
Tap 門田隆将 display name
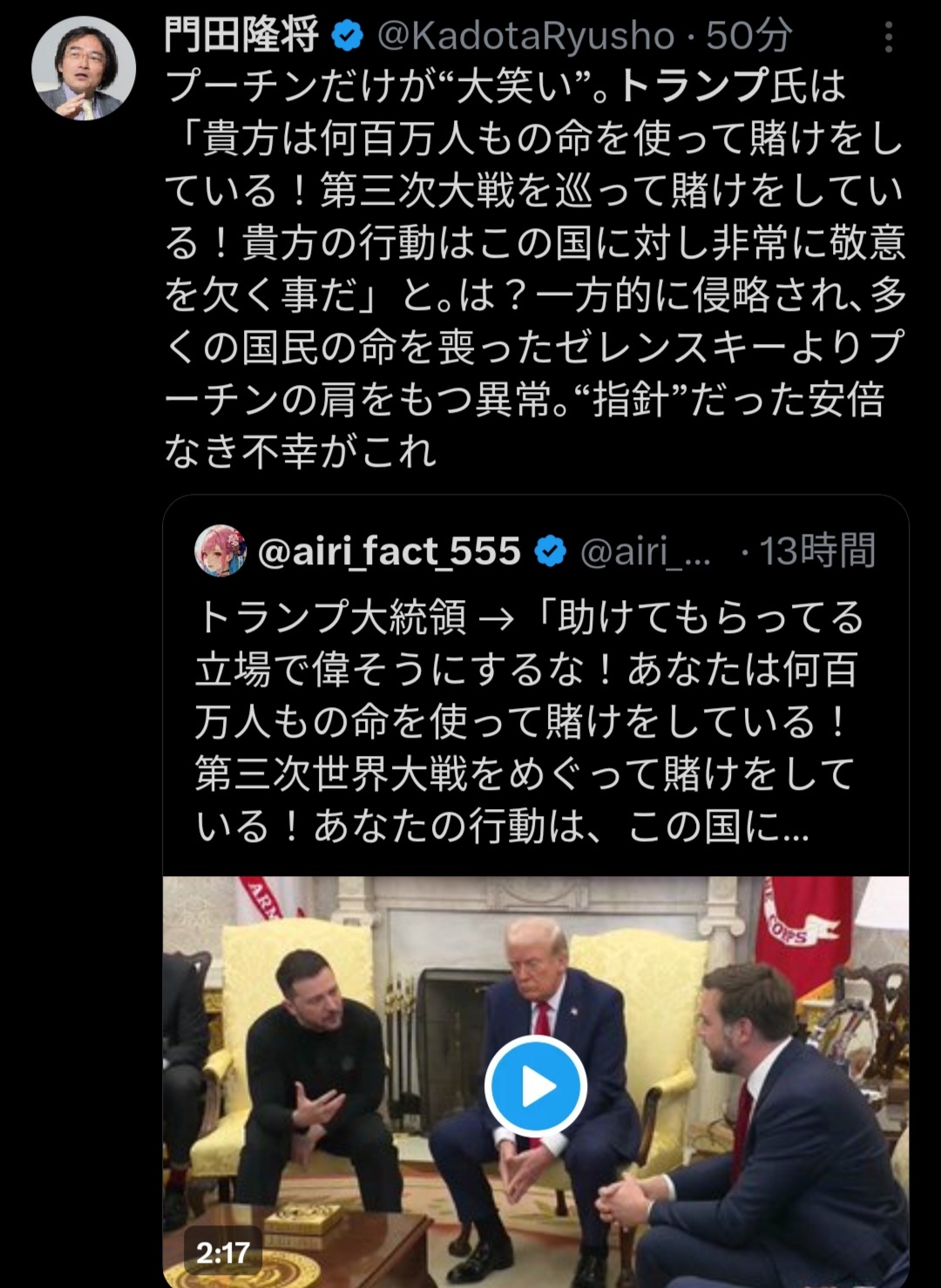tap(242, 37)
